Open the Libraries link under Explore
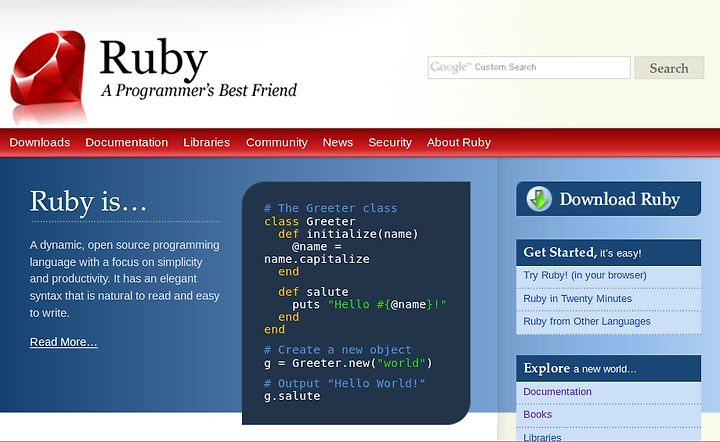Image resolution: width=720 pixels, height=442 pixels. 542,437
